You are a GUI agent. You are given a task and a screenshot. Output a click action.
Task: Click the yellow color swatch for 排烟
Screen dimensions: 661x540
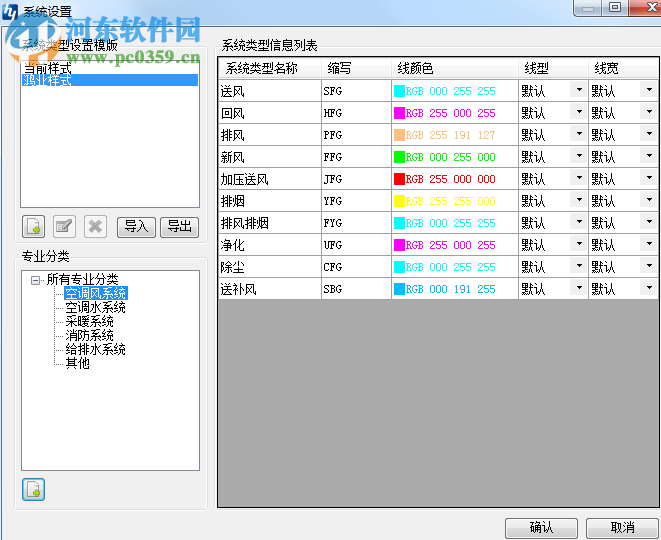(399, 201)
